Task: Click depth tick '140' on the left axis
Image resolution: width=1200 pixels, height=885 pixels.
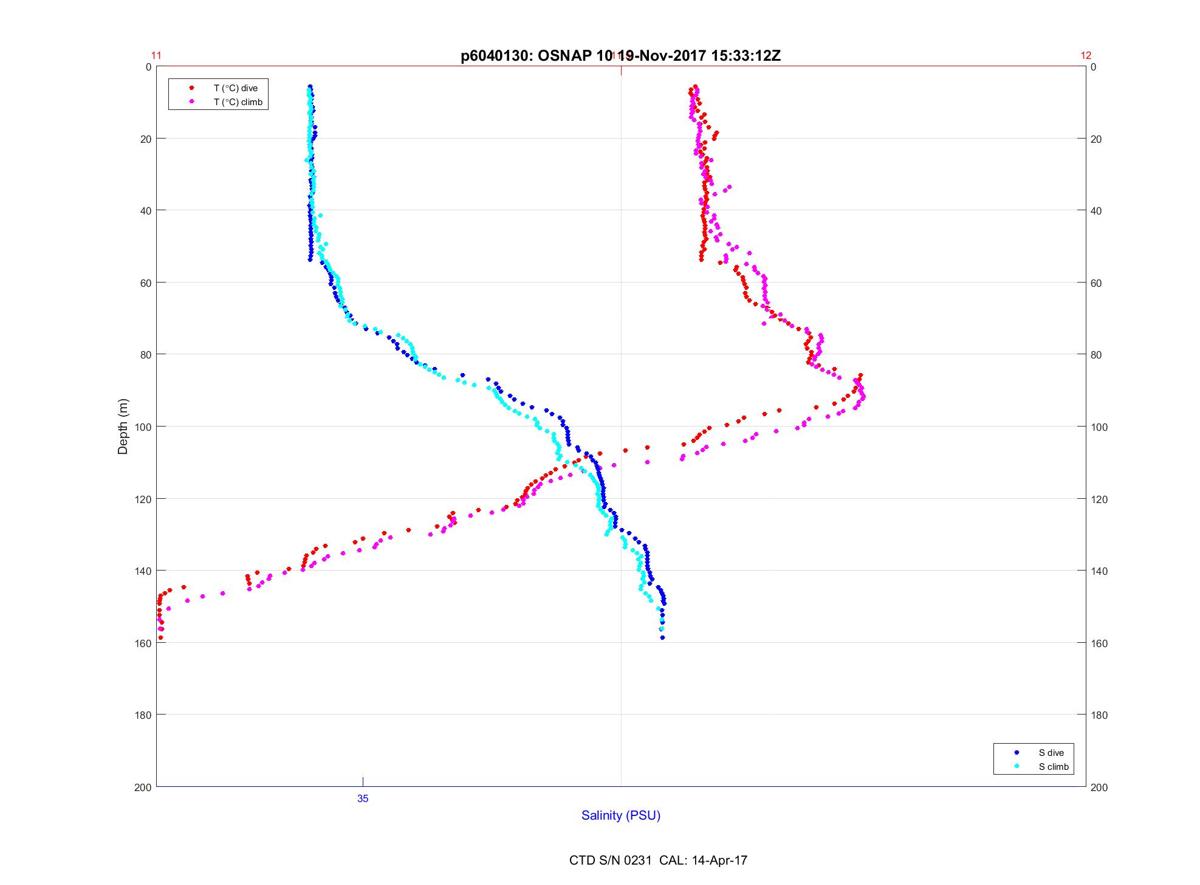Action: [x=141, y=571]
